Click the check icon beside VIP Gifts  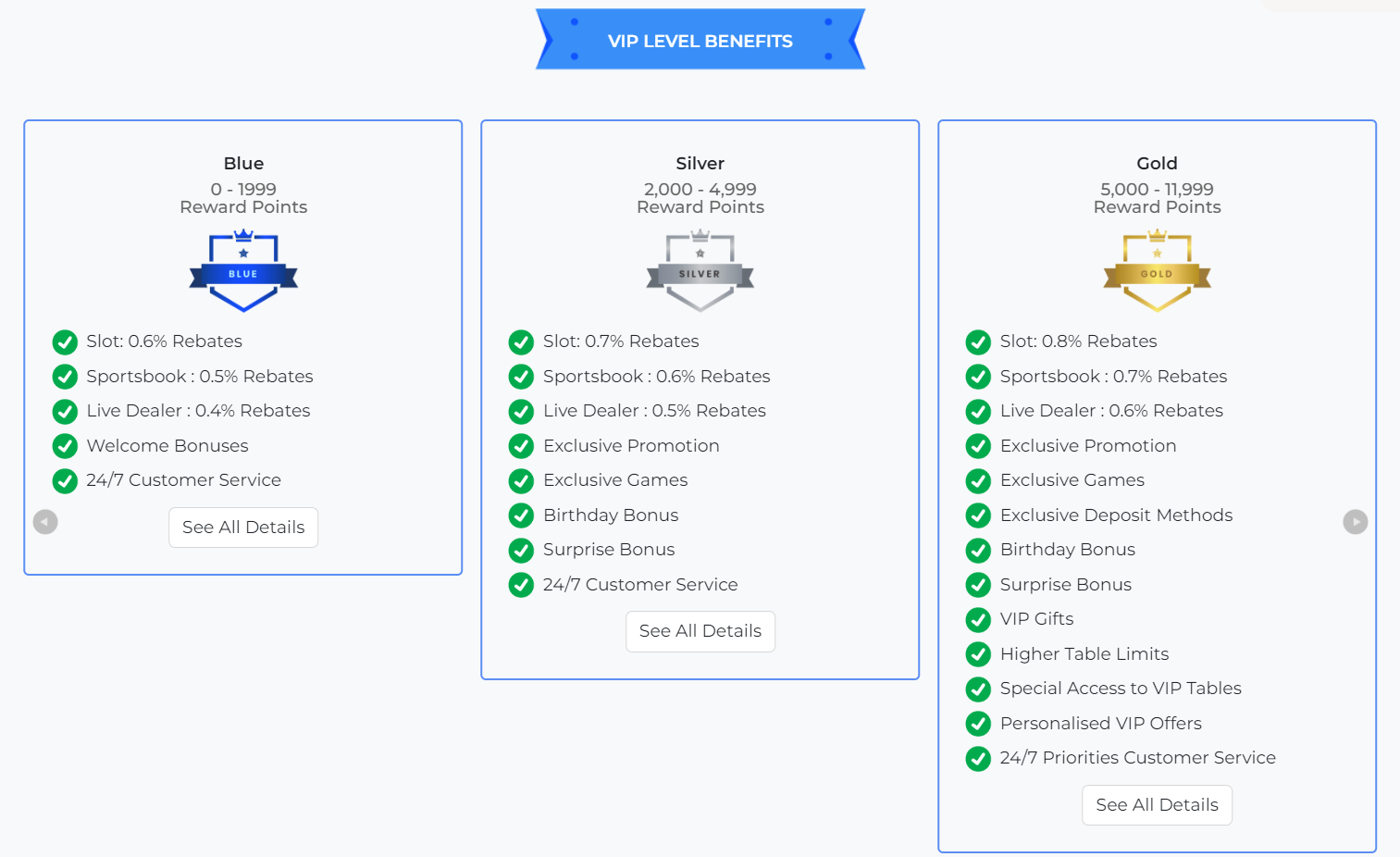click(978, 620)
